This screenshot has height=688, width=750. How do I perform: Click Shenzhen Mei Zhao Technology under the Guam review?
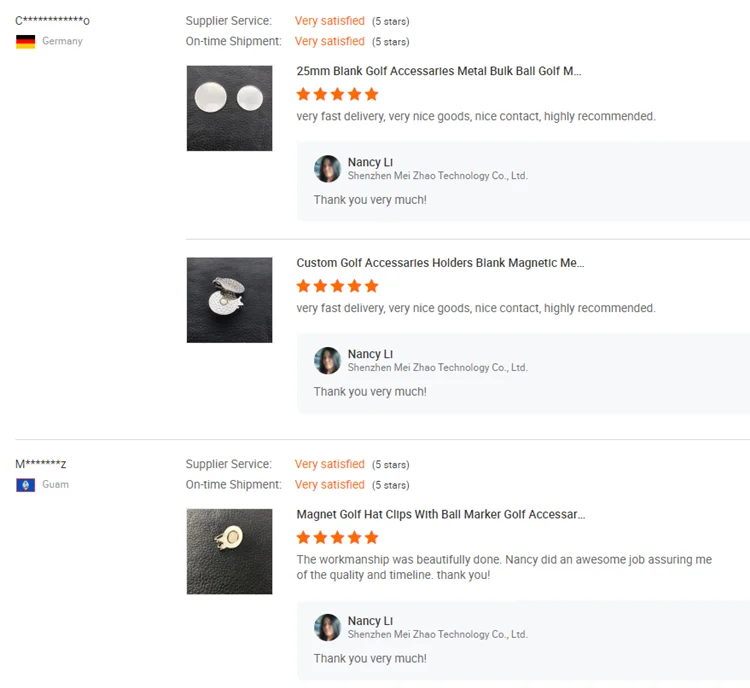pyautogui.click(x=437, y=634)
